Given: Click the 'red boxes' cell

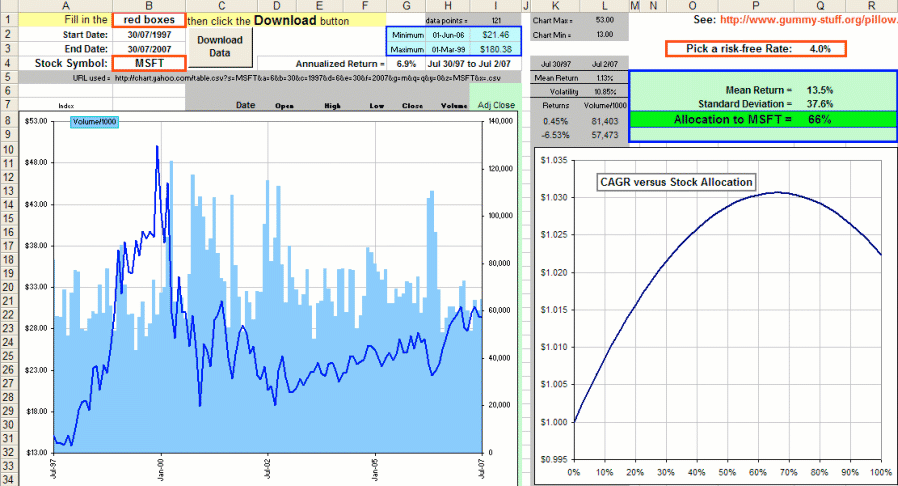Looking at the screenshot, I should pos(149,20).
